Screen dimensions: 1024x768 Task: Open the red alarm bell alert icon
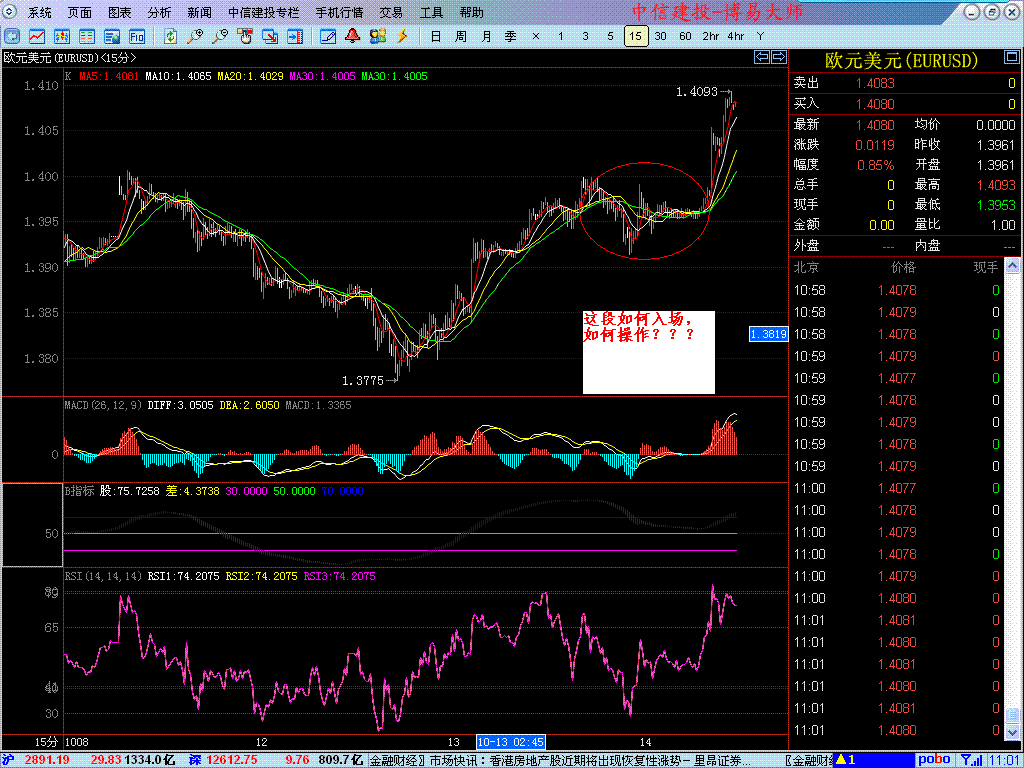click(353, 37)
